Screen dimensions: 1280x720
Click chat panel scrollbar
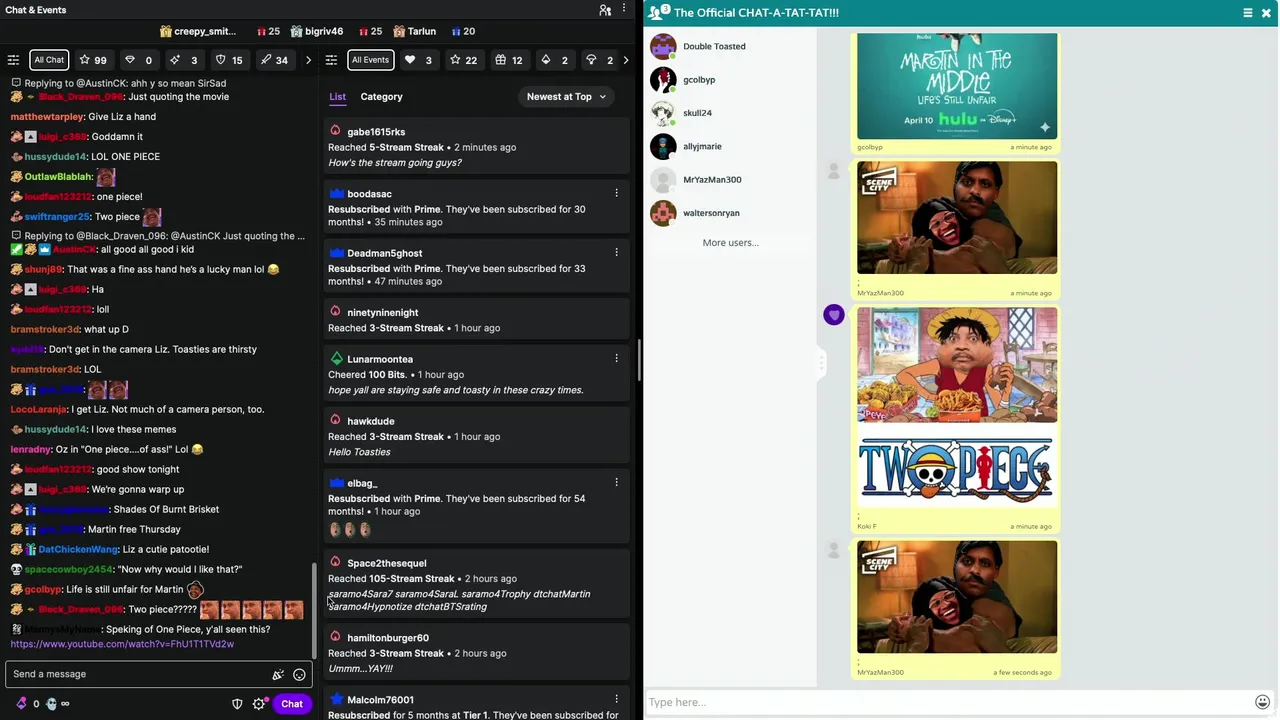[315, 610]
